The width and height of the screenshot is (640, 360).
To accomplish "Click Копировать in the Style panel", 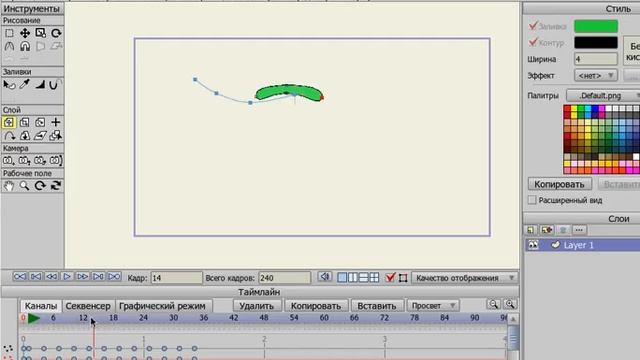I will (x=559, y=184).
